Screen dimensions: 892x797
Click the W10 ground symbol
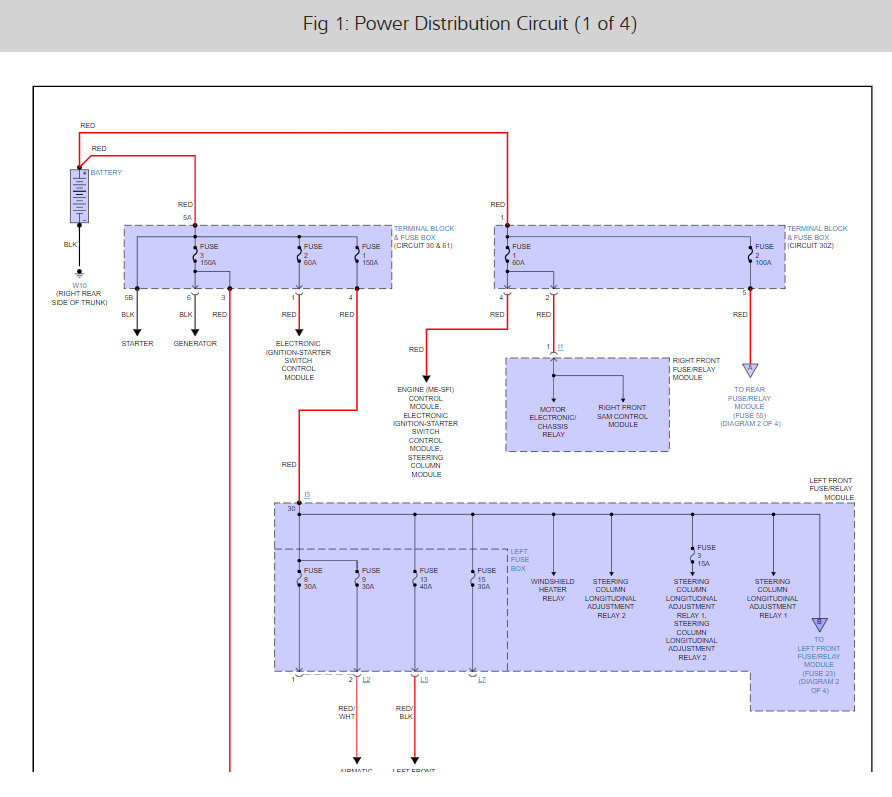pos(79,273)
